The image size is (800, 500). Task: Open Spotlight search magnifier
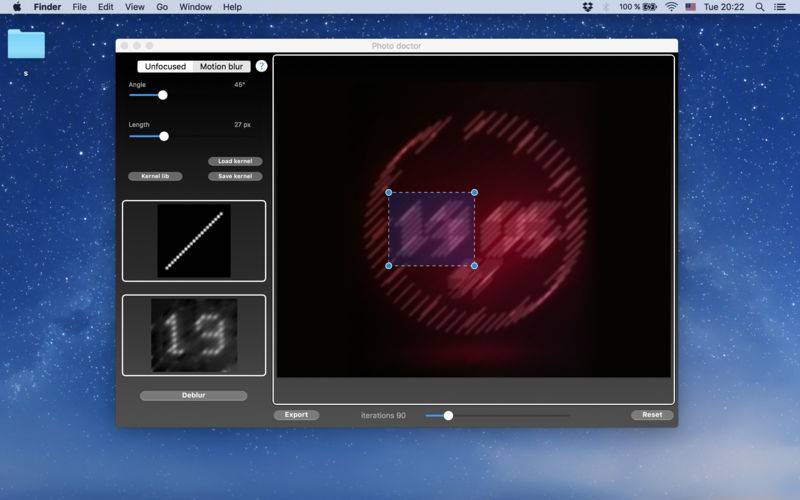coord(760,7)
